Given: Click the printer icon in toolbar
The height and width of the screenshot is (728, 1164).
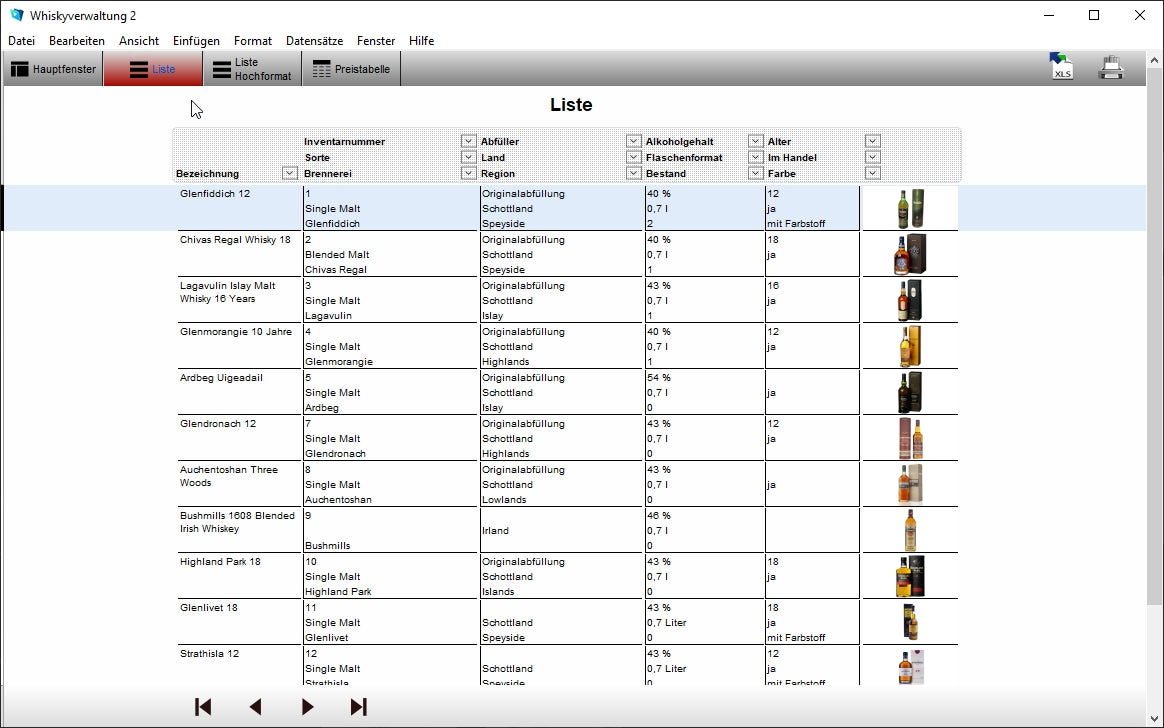Looking at the screenshot, I should pos(1111,68).
